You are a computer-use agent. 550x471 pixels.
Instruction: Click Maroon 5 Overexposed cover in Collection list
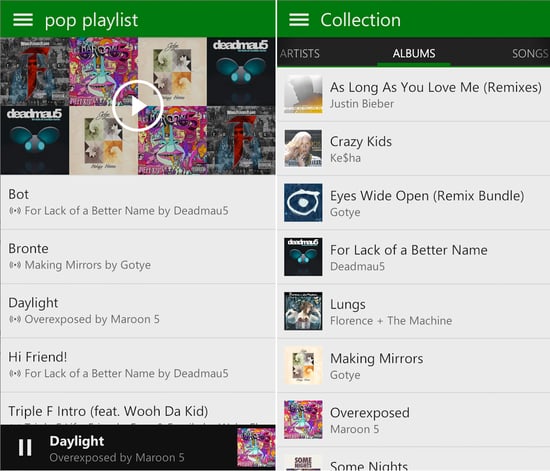click(x=303, y=419)
